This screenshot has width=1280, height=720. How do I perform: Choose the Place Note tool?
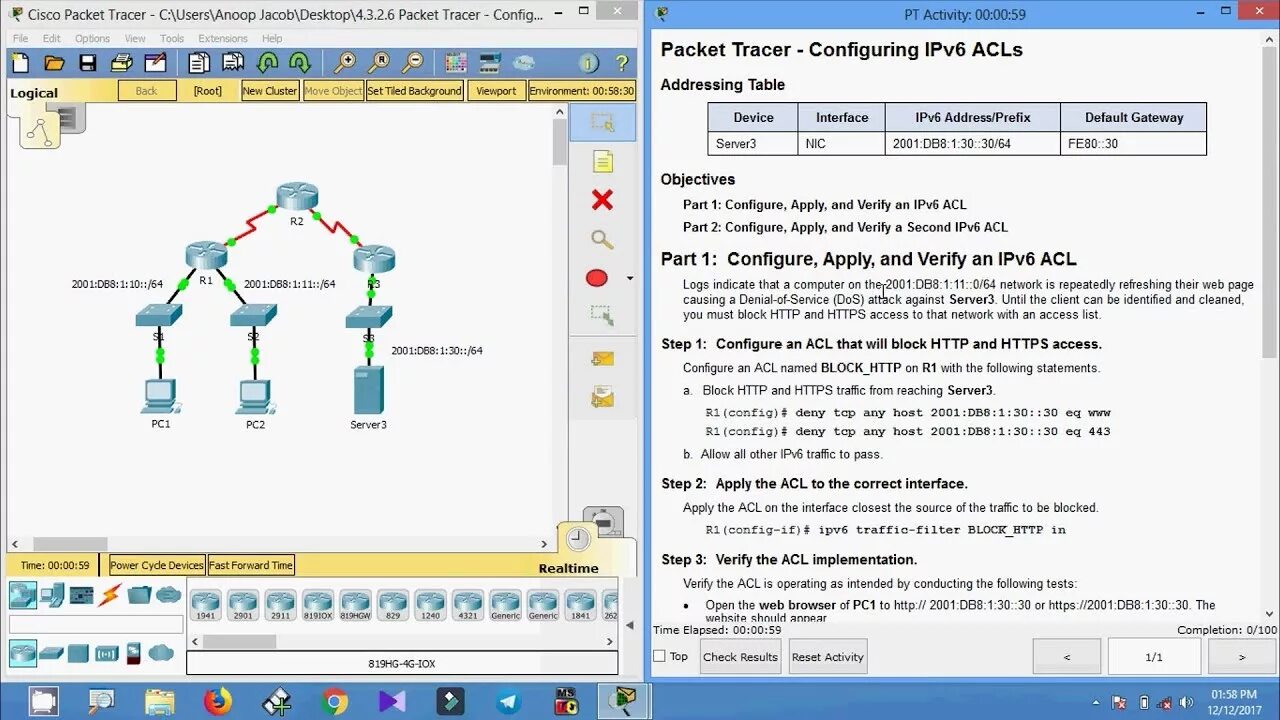click(602, 161)
